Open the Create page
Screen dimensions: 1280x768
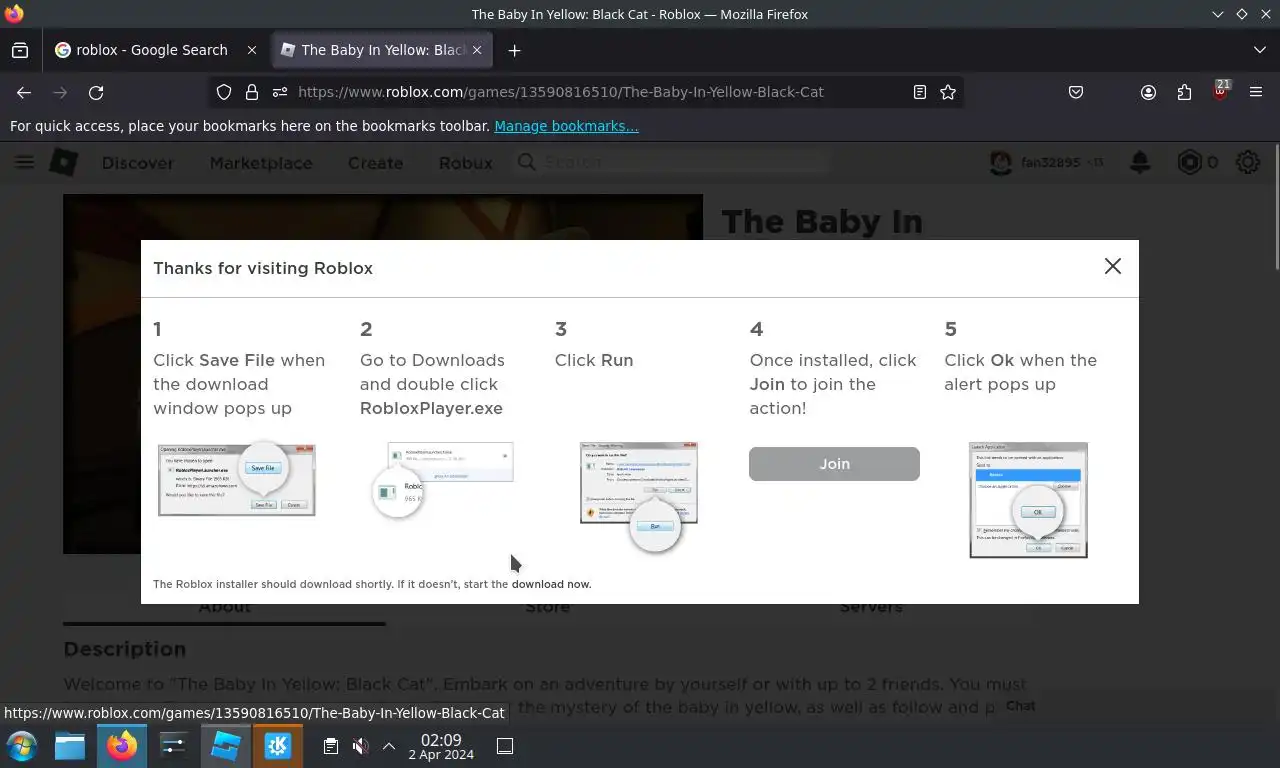[x=375, y=163]
